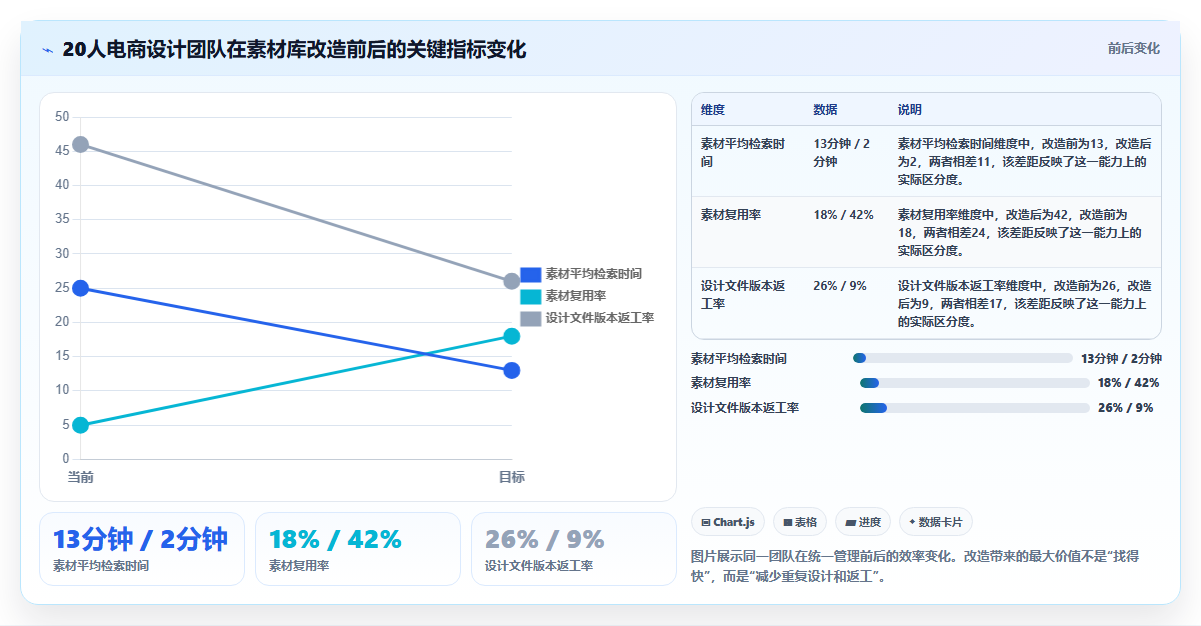Image resolution: width=1201 pixels, height=626 pixels.
Task: Click the page title about 20人电商设计团队
Action: pyautogui.click(x=294, y=50)
